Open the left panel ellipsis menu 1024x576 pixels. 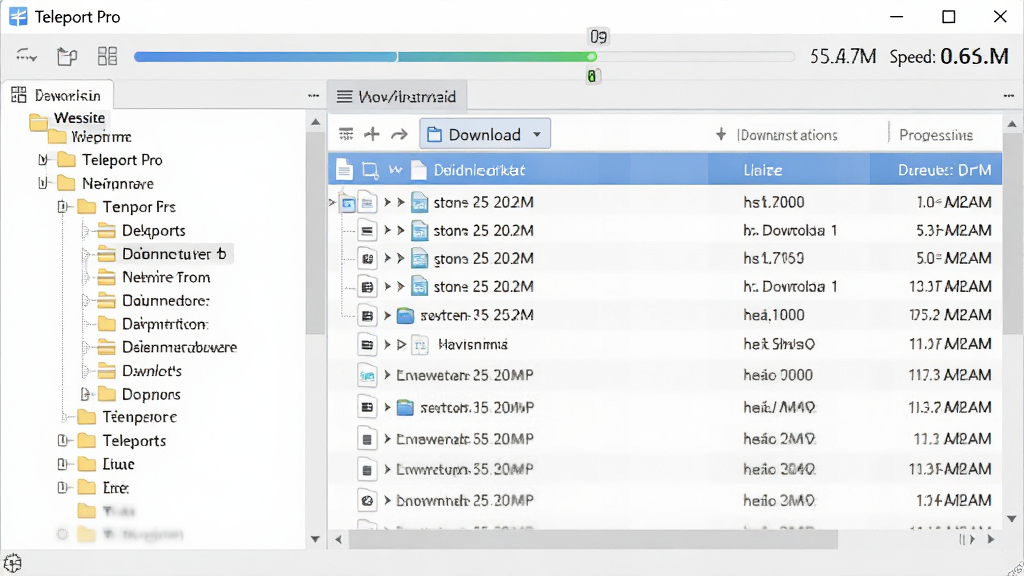(x=313, y=95)
